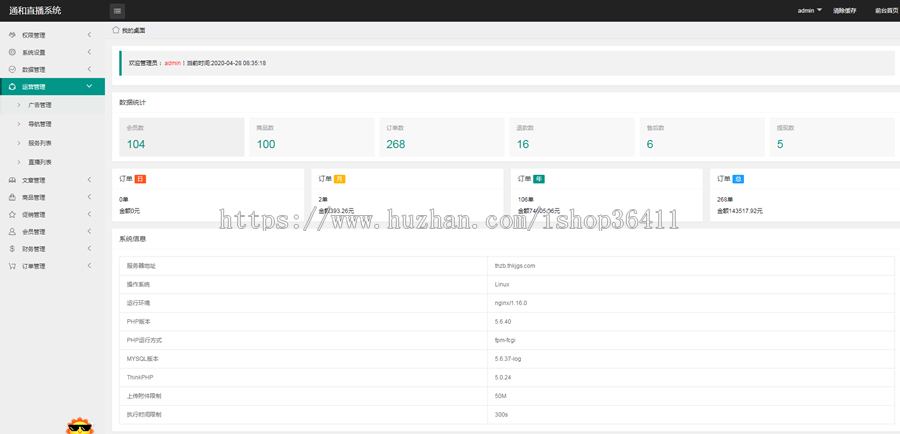
Task: Click the 数据管理 checkmark icon
Action: (x=12, y=69)
